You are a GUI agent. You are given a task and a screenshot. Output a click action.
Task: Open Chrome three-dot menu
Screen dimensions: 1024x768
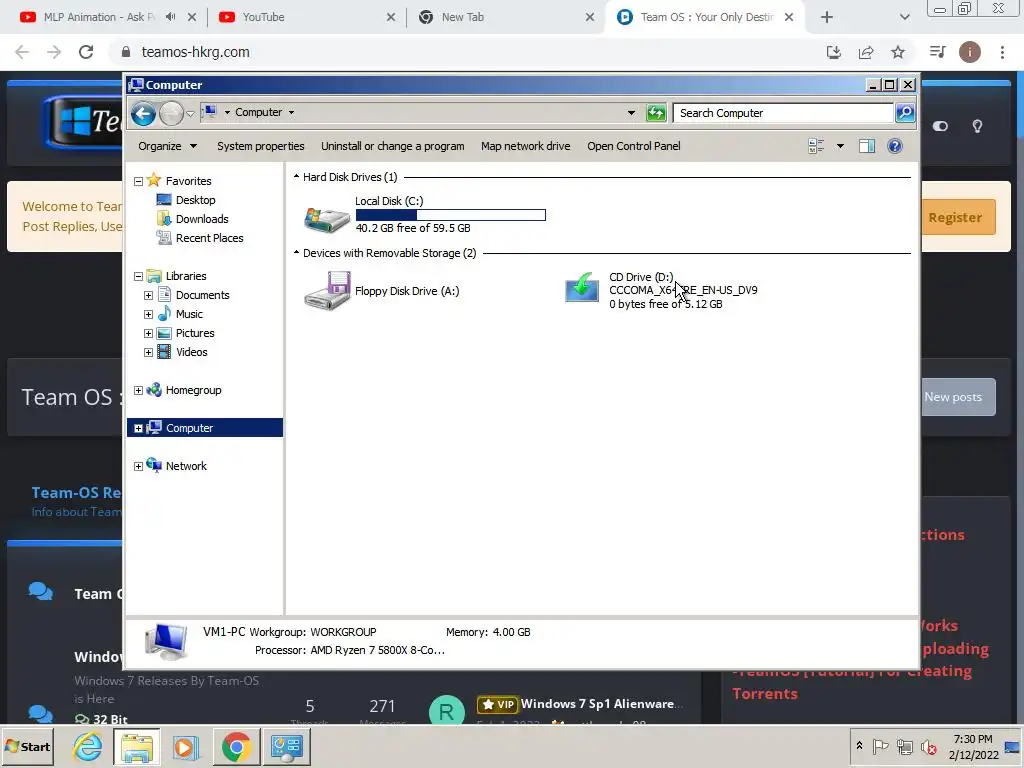coord(1002,52)
